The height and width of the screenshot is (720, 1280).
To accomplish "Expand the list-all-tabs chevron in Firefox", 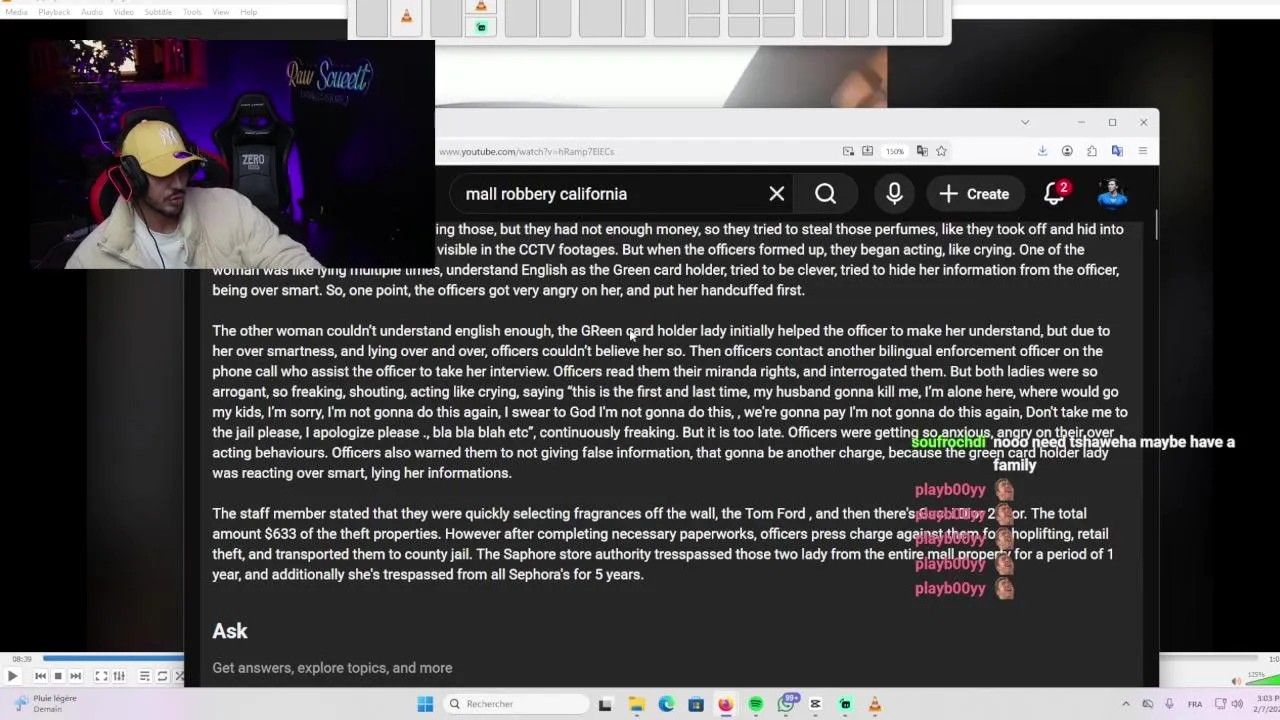I will point(1025,122).
